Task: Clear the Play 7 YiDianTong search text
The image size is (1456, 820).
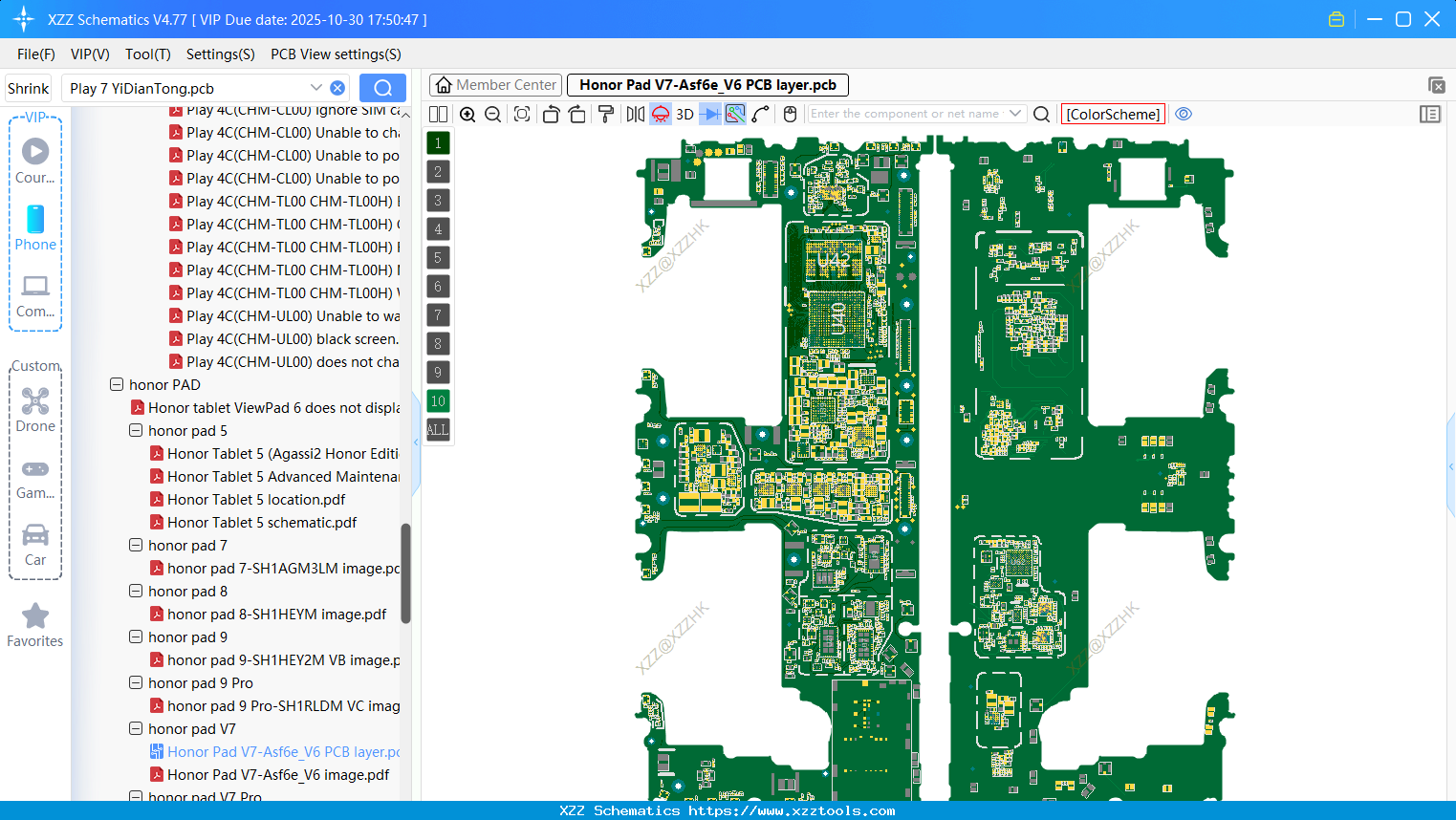Action: [337, 88]
